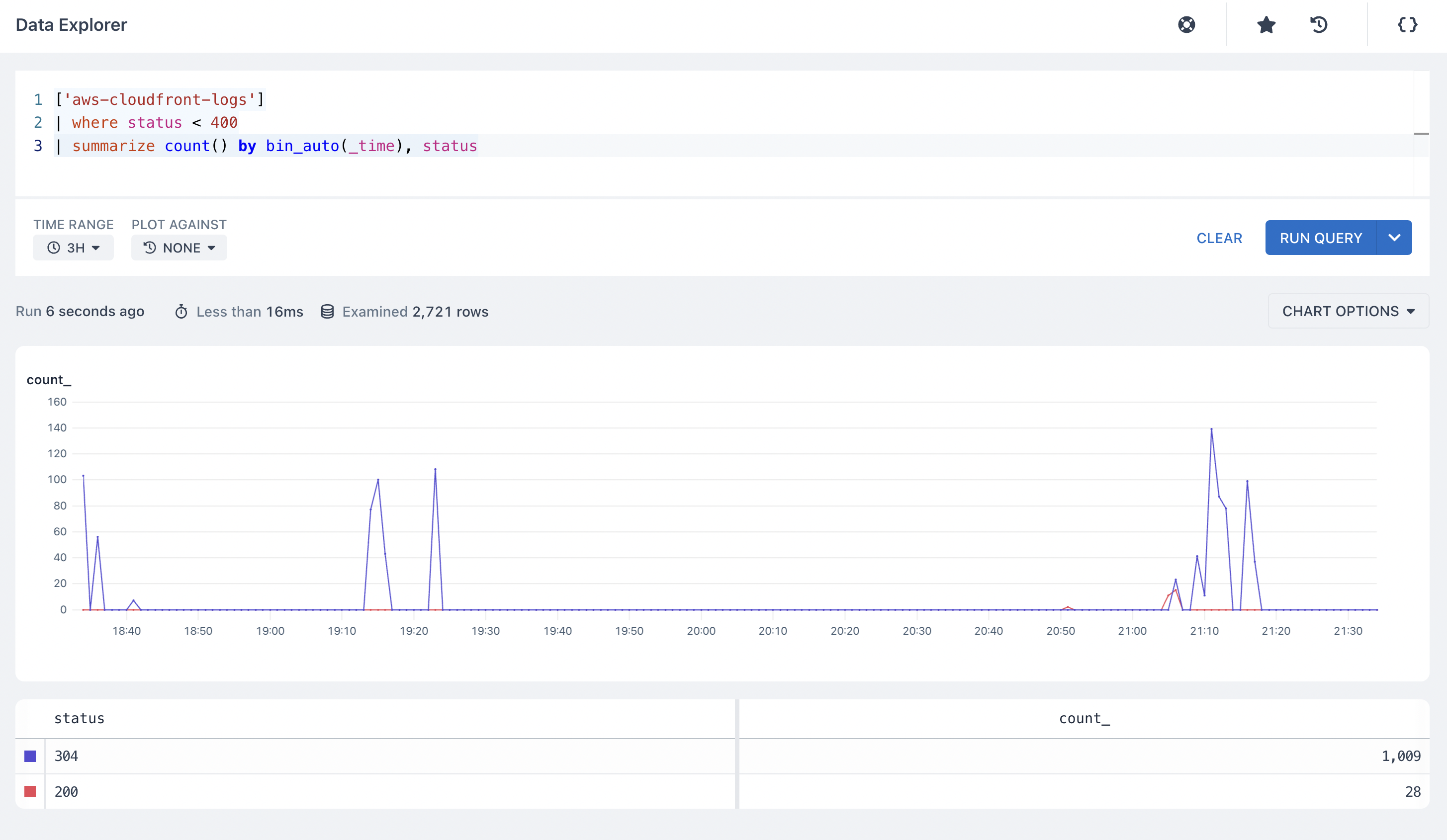Click the blue 304 status color swatch
This screenshot has width=1447, height=840.
30,756
